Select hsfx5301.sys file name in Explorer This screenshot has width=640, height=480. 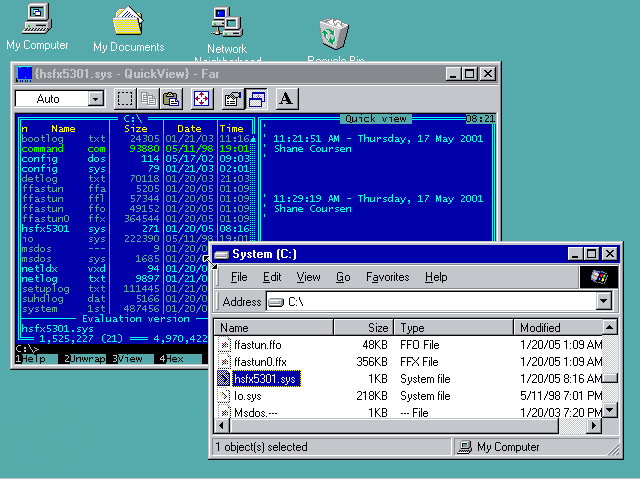(x=267, y=379)
